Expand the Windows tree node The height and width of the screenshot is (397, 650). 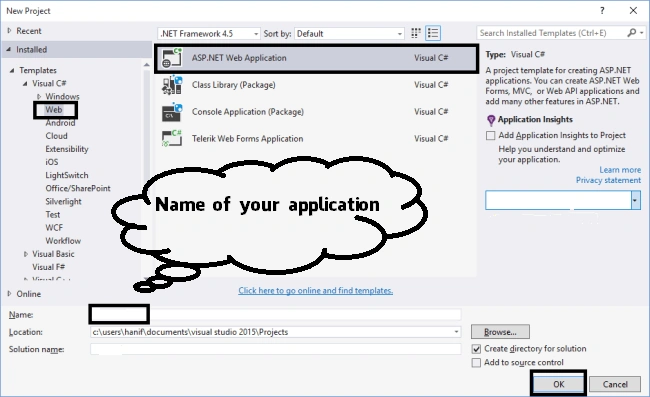point(39,97)
